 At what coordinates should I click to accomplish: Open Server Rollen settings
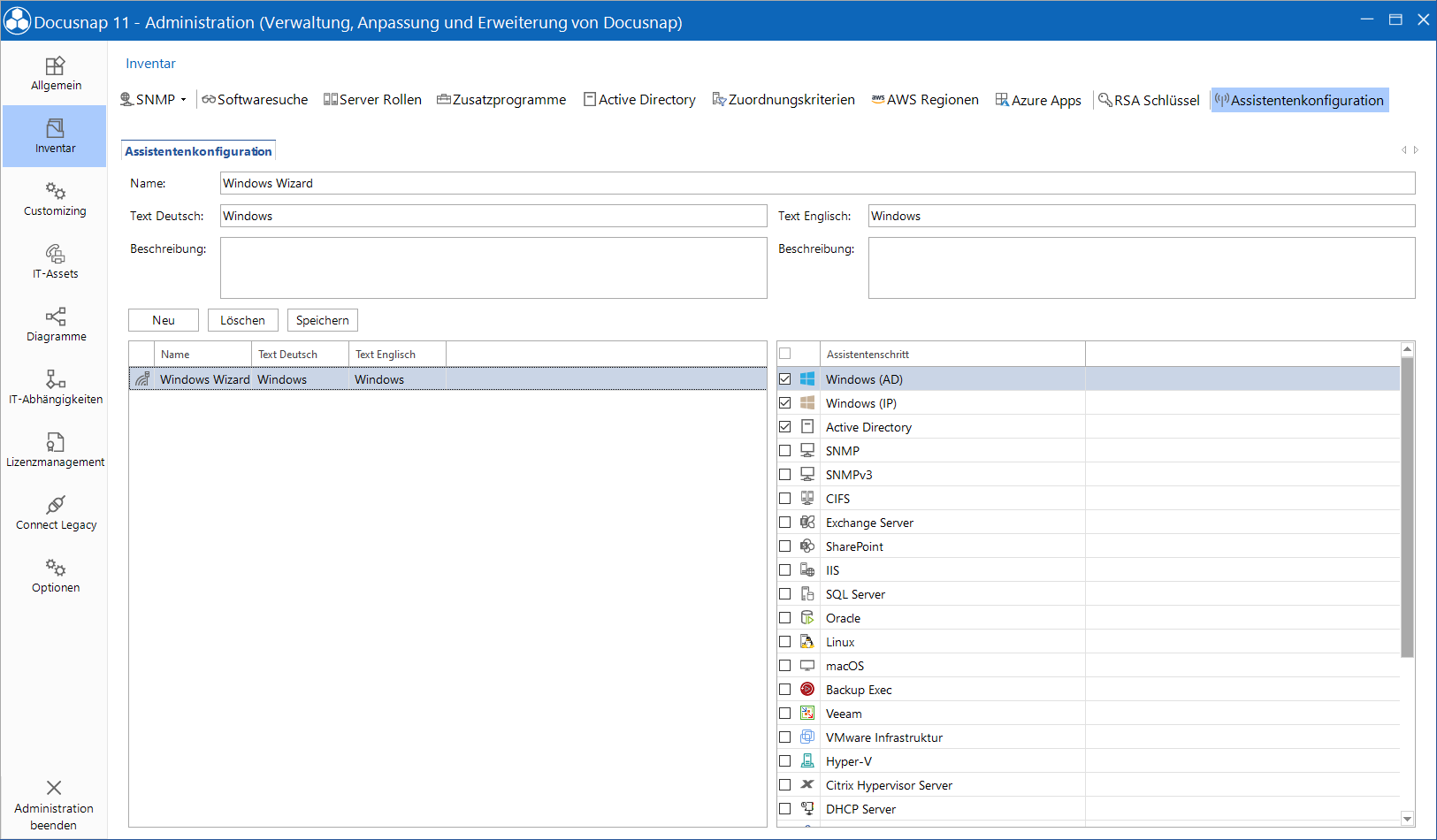coord(372,100)
